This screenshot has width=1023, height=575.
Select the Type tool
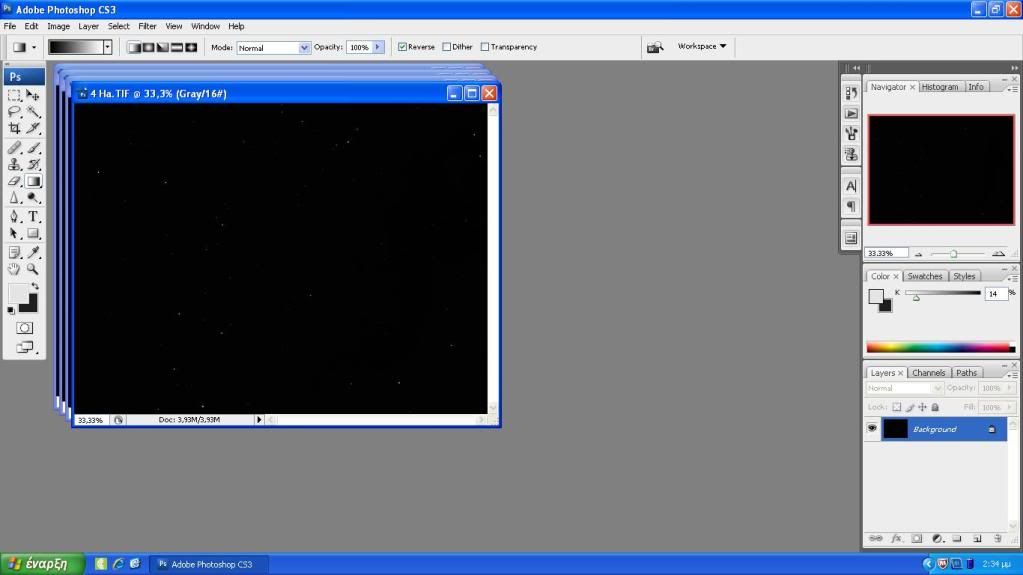[x=33, y=217]
